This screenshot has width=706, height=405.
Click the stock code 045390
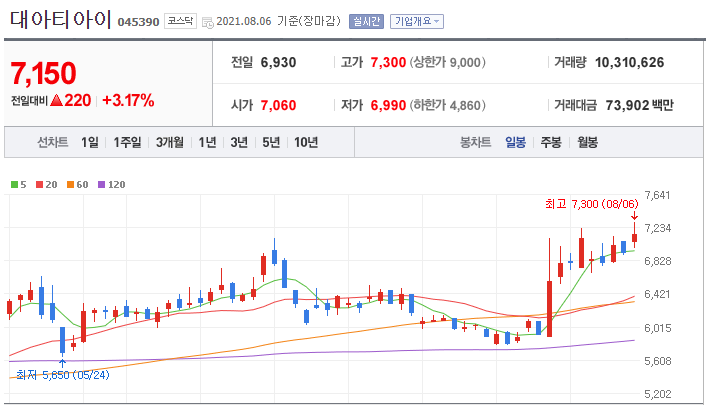point(138,22)
